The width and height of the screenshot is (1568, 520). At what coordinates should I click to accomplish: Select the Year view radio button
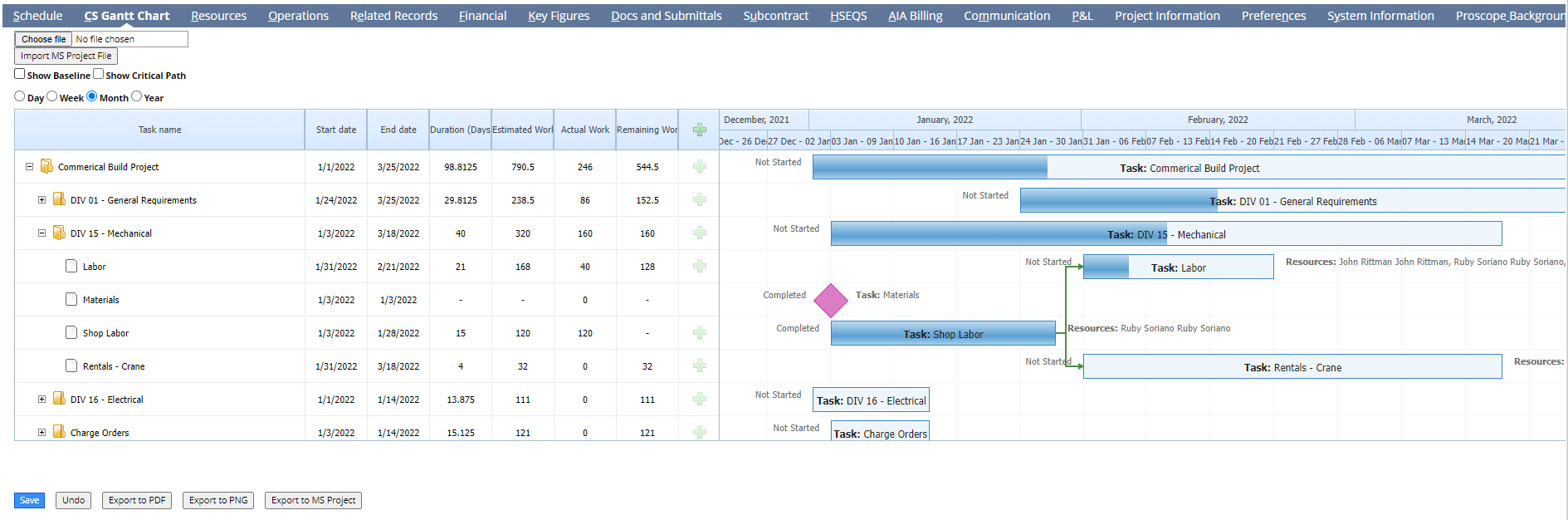[x=137, y=96]
